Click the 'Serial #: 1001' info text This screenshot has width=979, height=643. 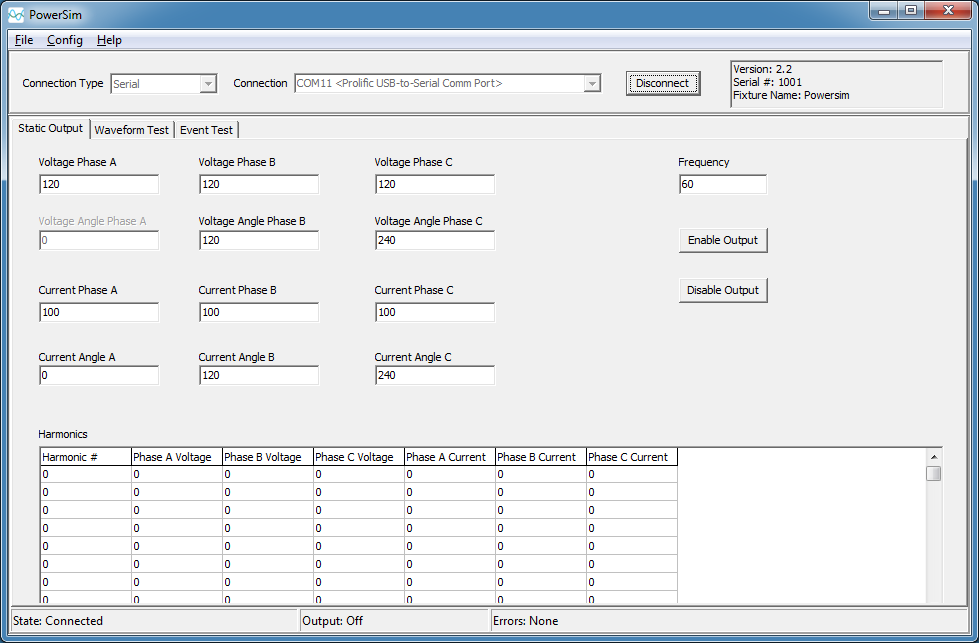pyautogui.click(x=767, y=82)
